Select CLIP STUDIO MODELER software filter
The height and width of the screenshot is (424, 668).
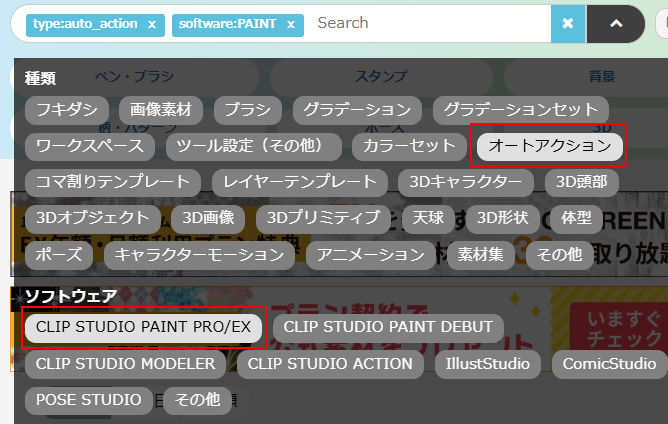125,364
